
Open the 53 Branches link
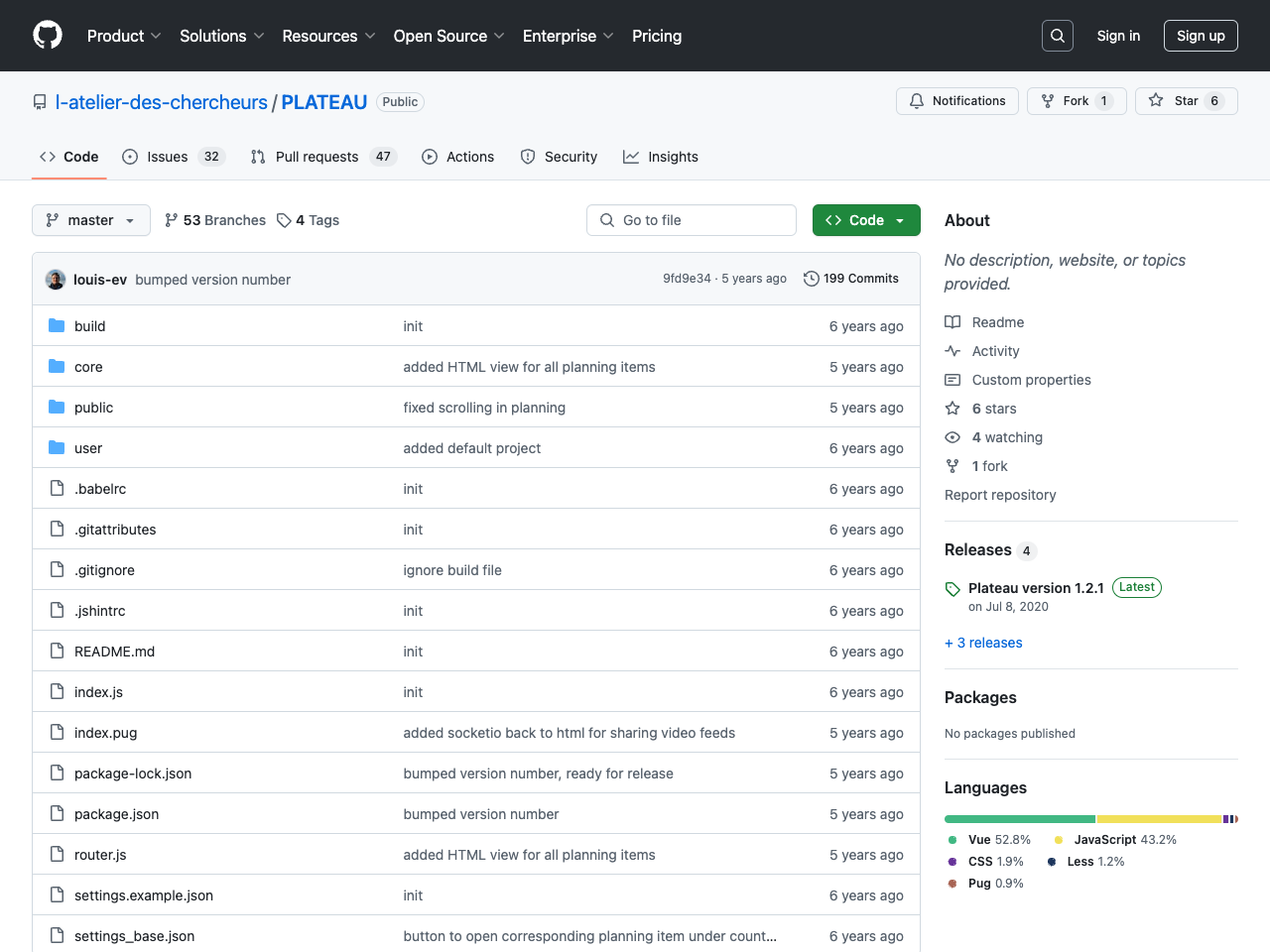(x=215, y=220)
